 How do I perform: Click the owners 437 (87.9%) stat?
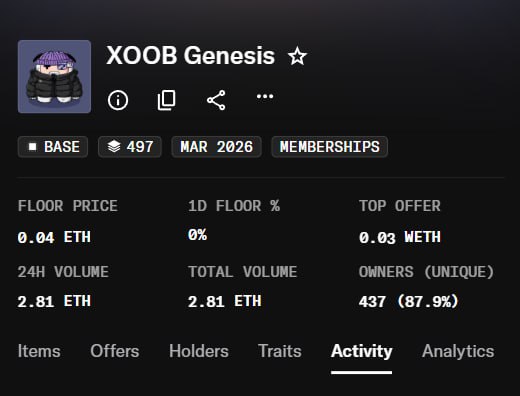409,302
